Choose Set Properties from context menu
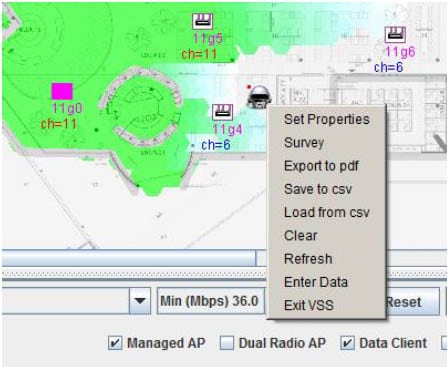The height and width of the screenshot is (367, 448). point(327,119)
